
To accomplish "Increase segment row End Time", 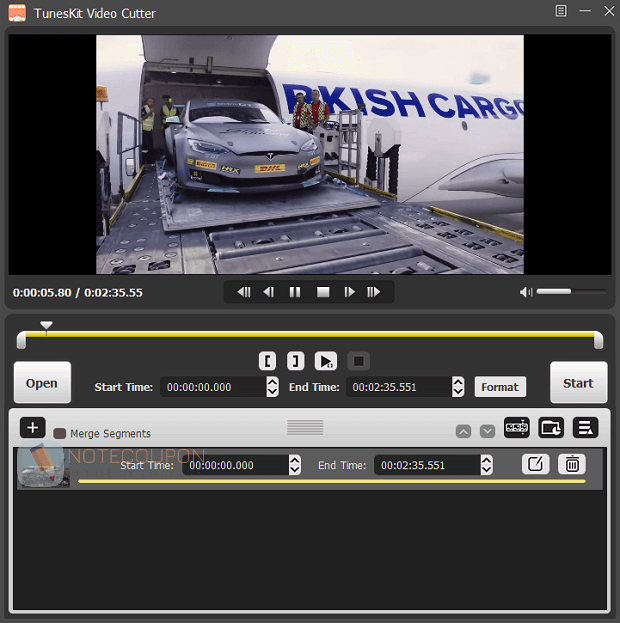I will (x=486, y=460).
